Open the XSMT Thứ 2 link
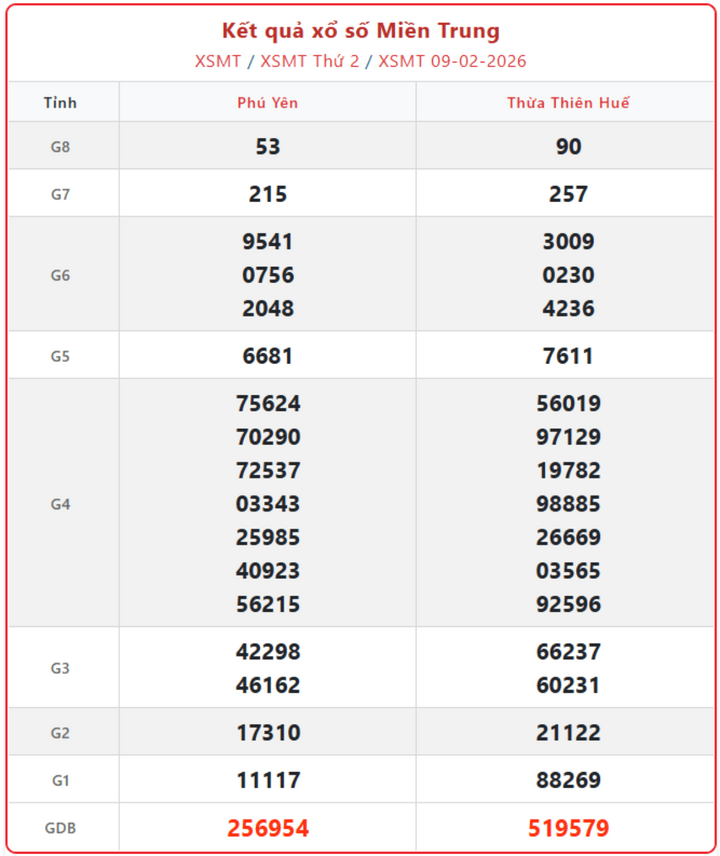 (x=312, y=61)
